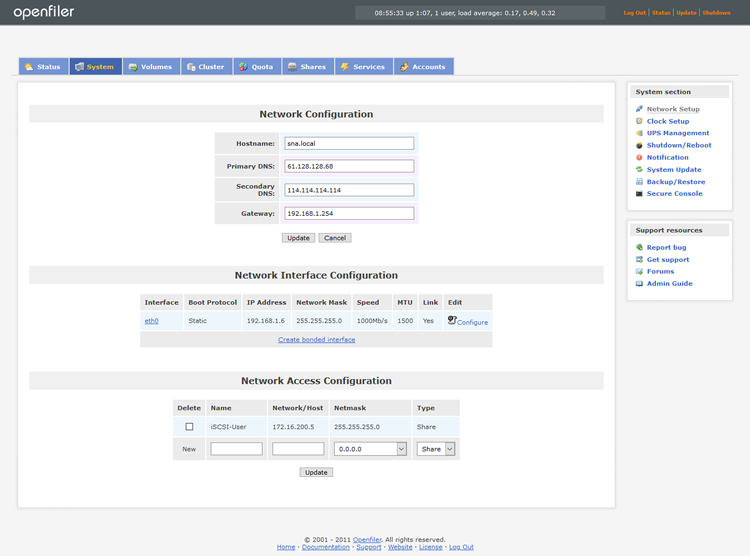
Task: Open the System tab
Action: tap(95, 67)
